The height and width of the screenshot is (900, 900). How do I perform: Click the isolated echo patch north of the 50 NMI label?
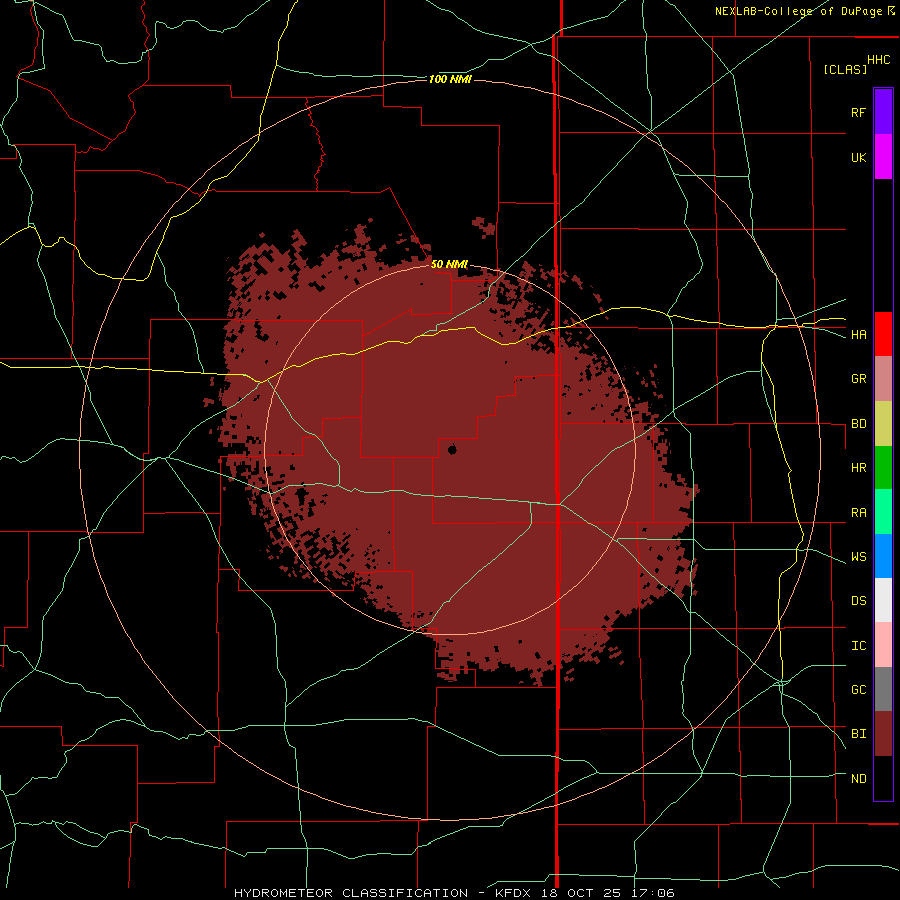click(484, 227)
